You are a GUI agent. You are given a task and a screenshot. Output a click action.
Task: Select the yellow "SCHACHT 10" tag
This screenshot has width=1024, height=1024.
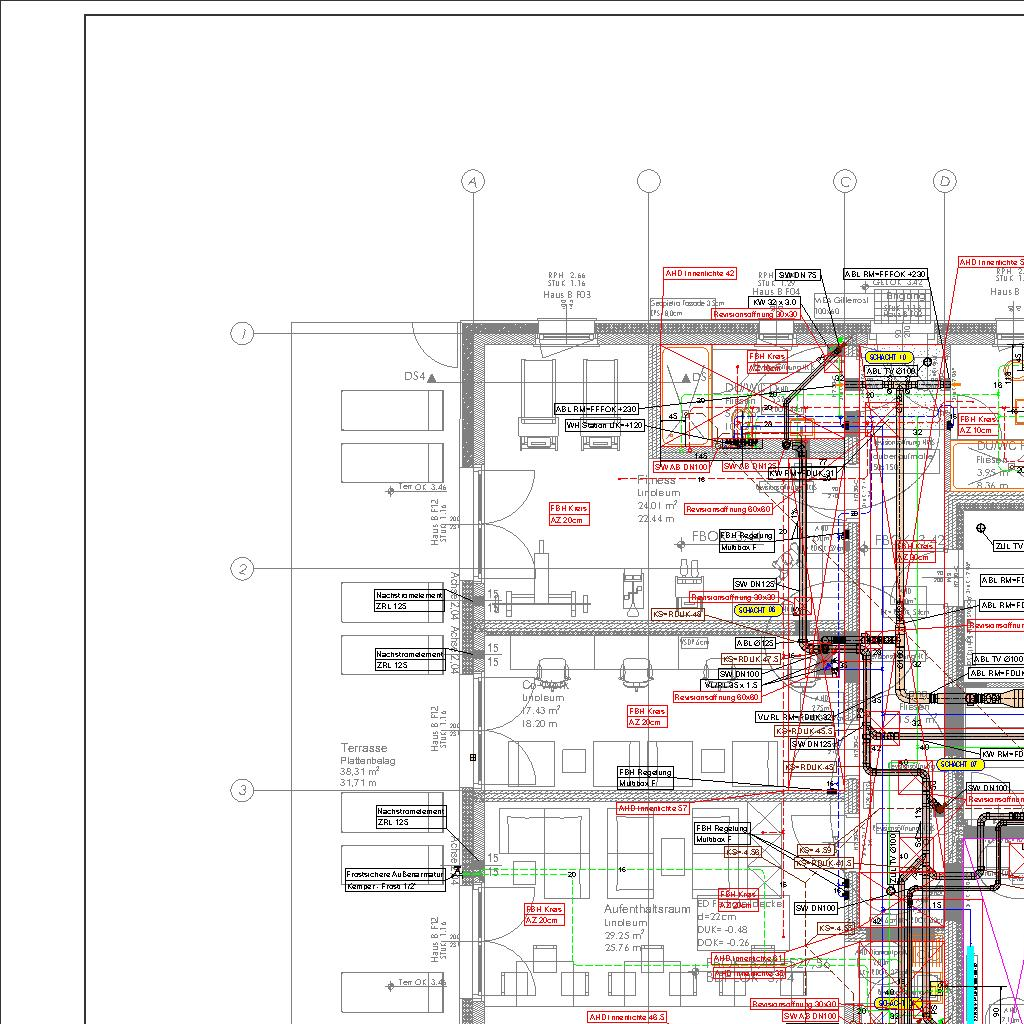pos(889,357)
